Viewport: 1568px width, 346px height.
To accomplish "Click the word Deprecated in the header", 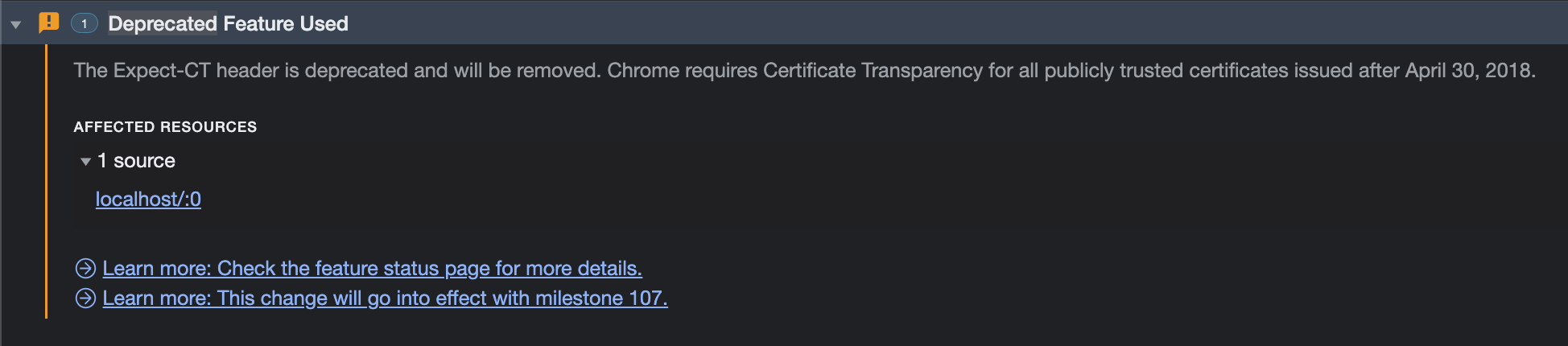I will coord(163,23).
